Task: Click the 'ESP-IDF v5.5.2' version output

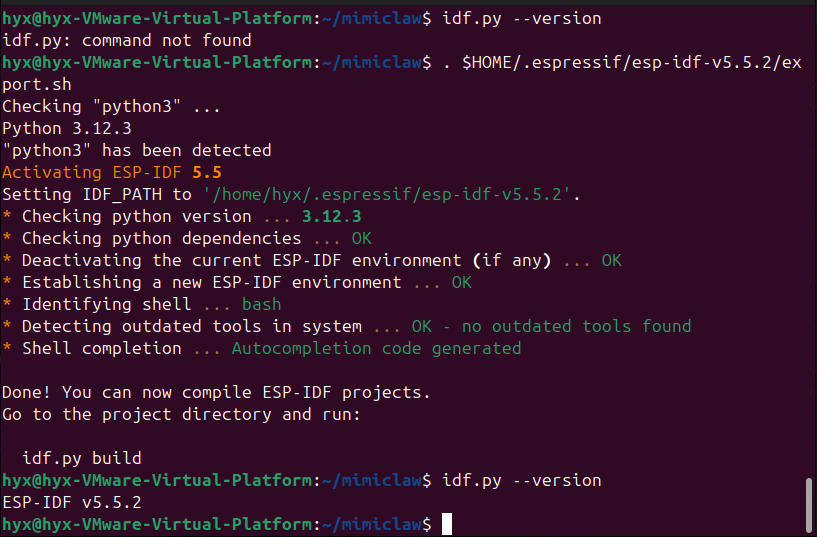Action: pyautogui.click(x=72, y=502)
